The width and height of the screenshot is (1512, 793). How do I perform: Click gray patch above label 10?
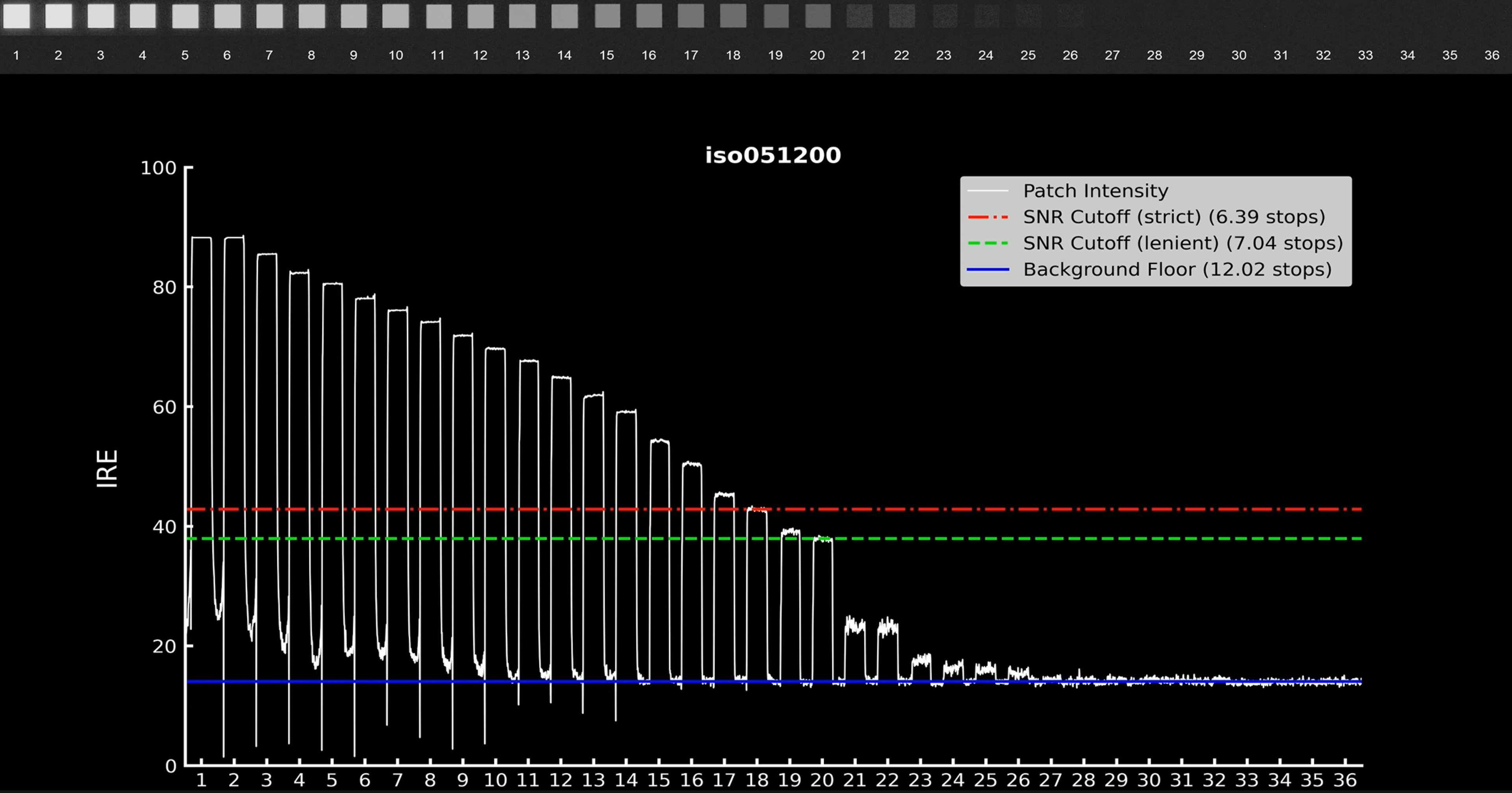[x=396, y=16]
